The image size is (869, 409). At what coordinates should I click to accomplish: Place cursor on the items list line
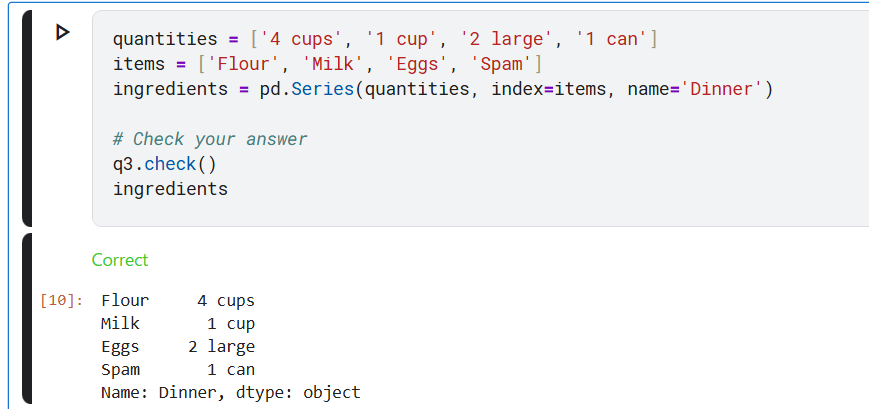[327, 65]
